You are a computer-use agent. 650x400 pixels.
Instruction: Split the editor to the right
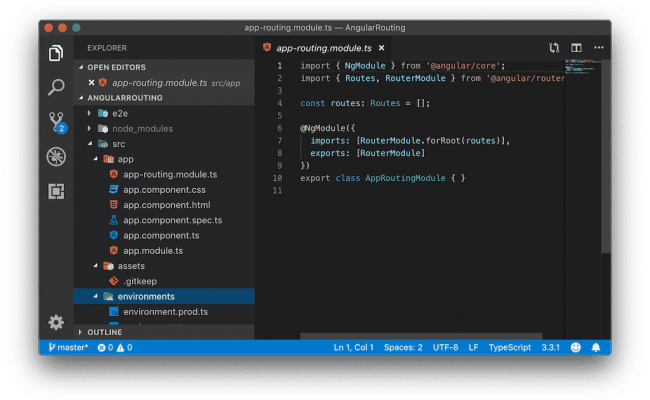click(576, 48)
